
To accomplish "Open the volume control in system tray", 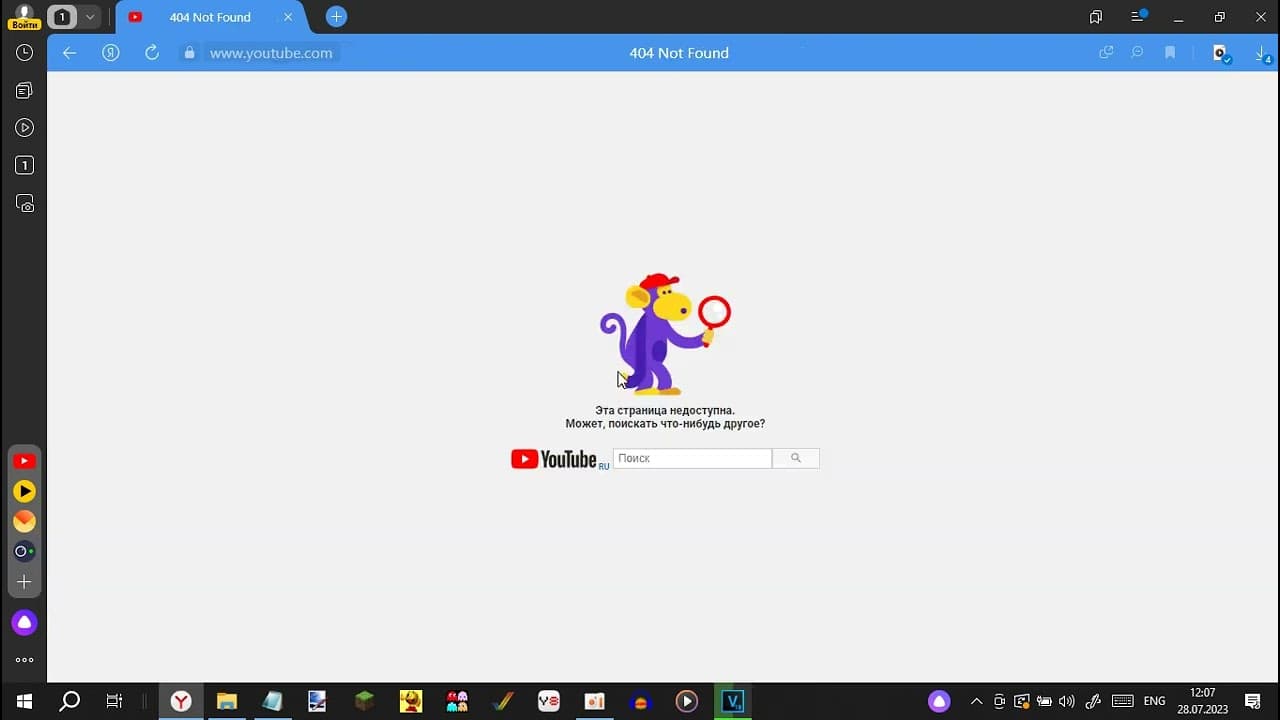I will click(1067, 701).
